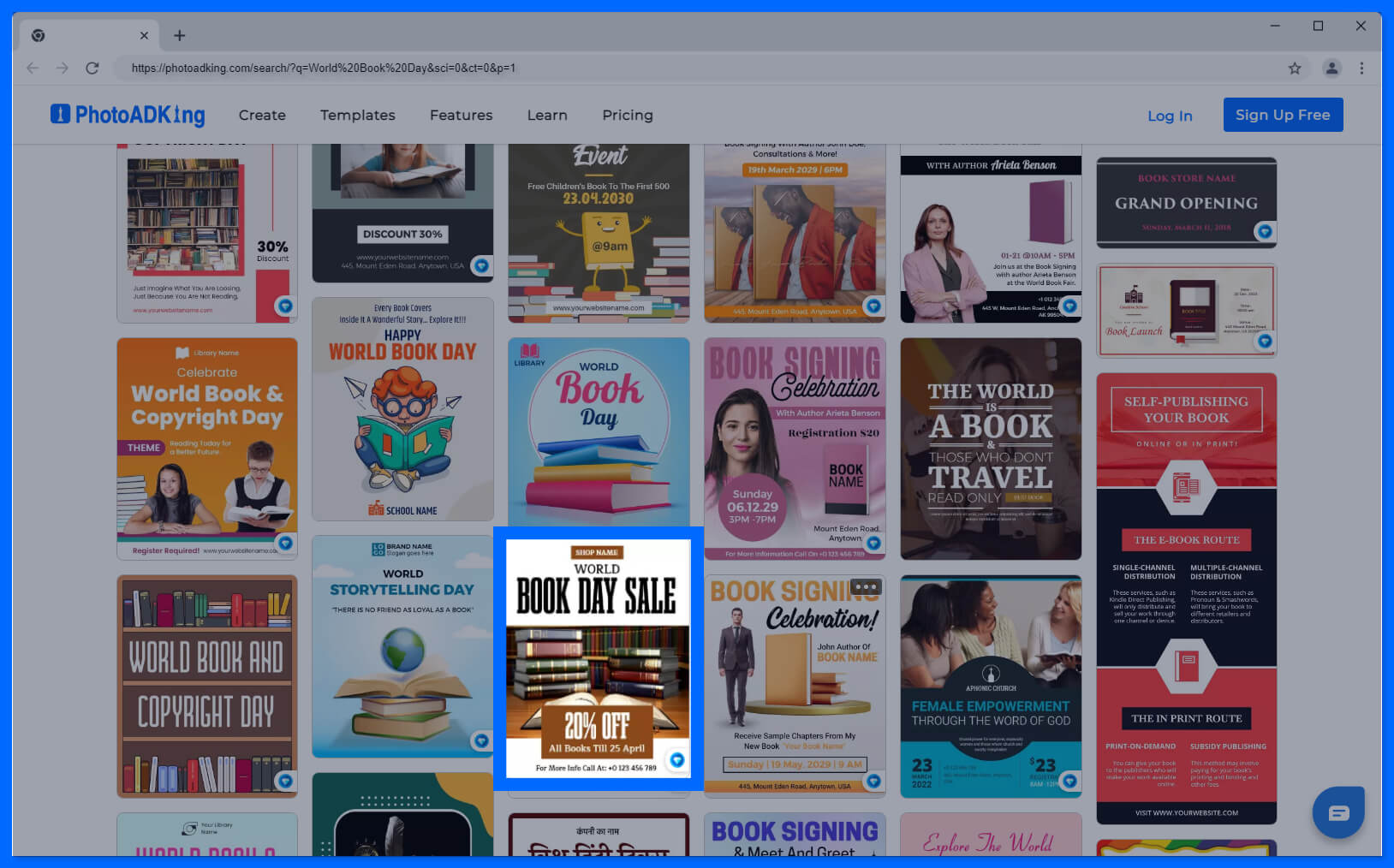Open the Create menu
Viewport: 1394px width, 868px height.
pos(262,115)
